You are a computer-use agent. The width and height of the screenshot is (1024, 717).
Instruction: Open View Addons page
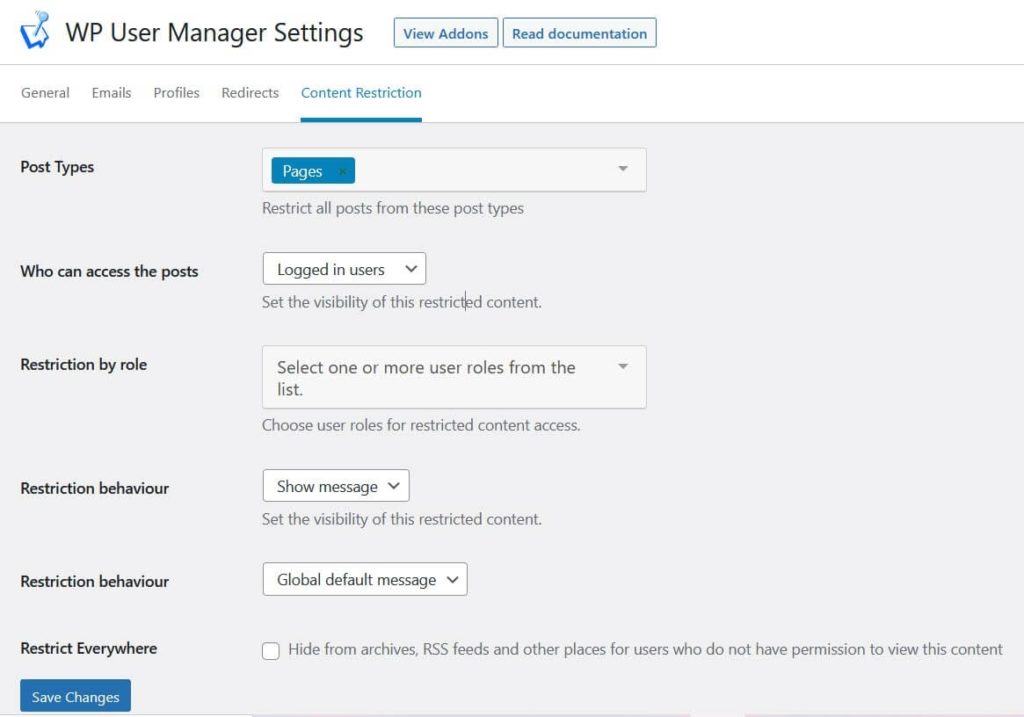point(445,33)
